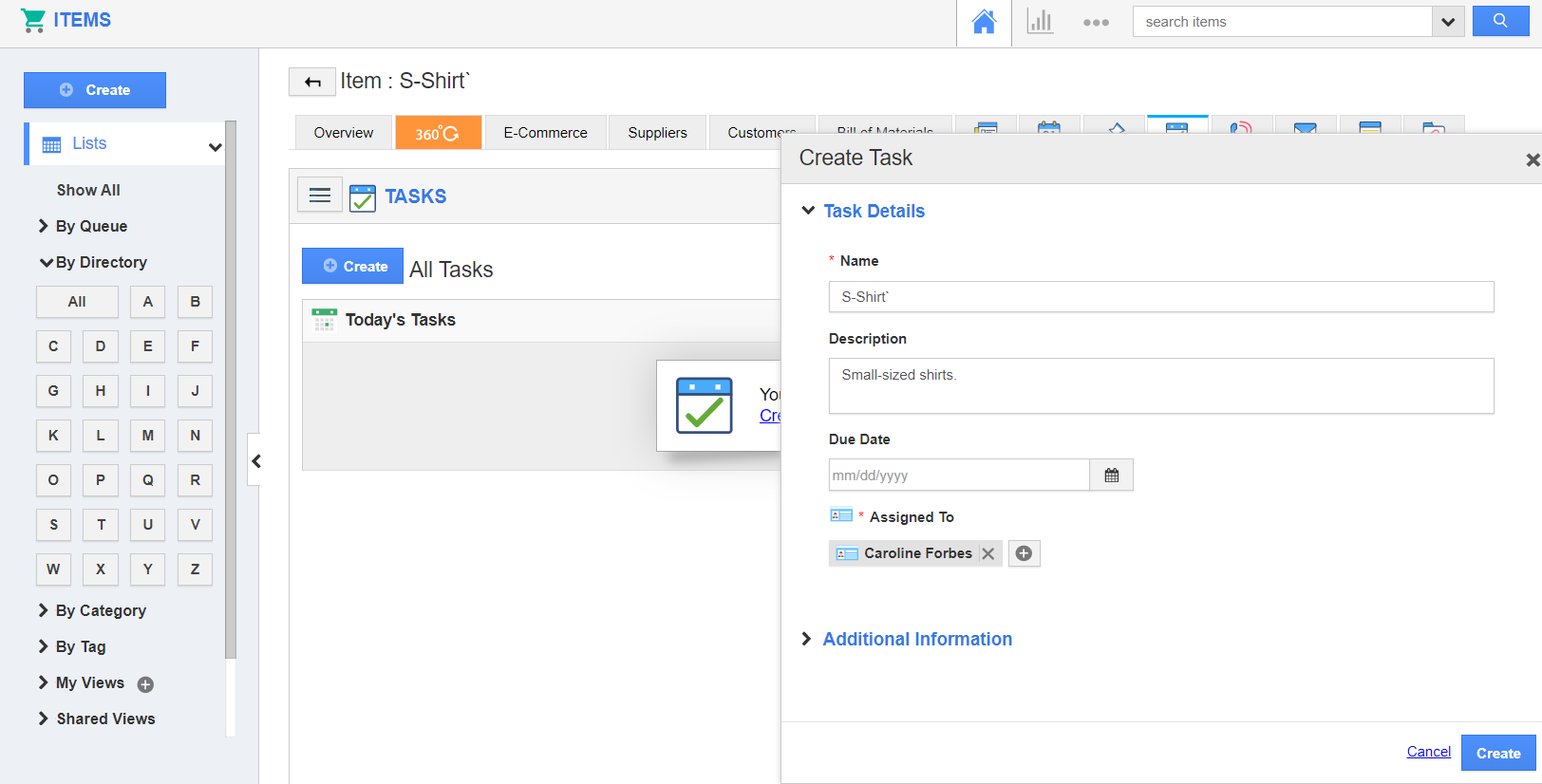
Task: Filter directory by letter Q
Action: [147, 480]
